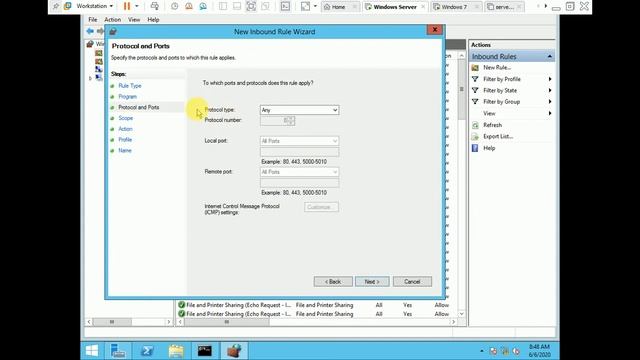Click the full screen mode icon
Image resolution: width=640 pixels, height=360 pixels.
pos(251,6)
